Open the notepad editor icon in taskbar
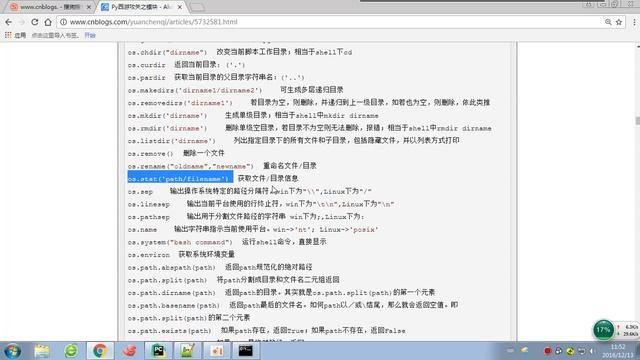The height and width of the screenshot is (360, 640). [x=188, y=351]
